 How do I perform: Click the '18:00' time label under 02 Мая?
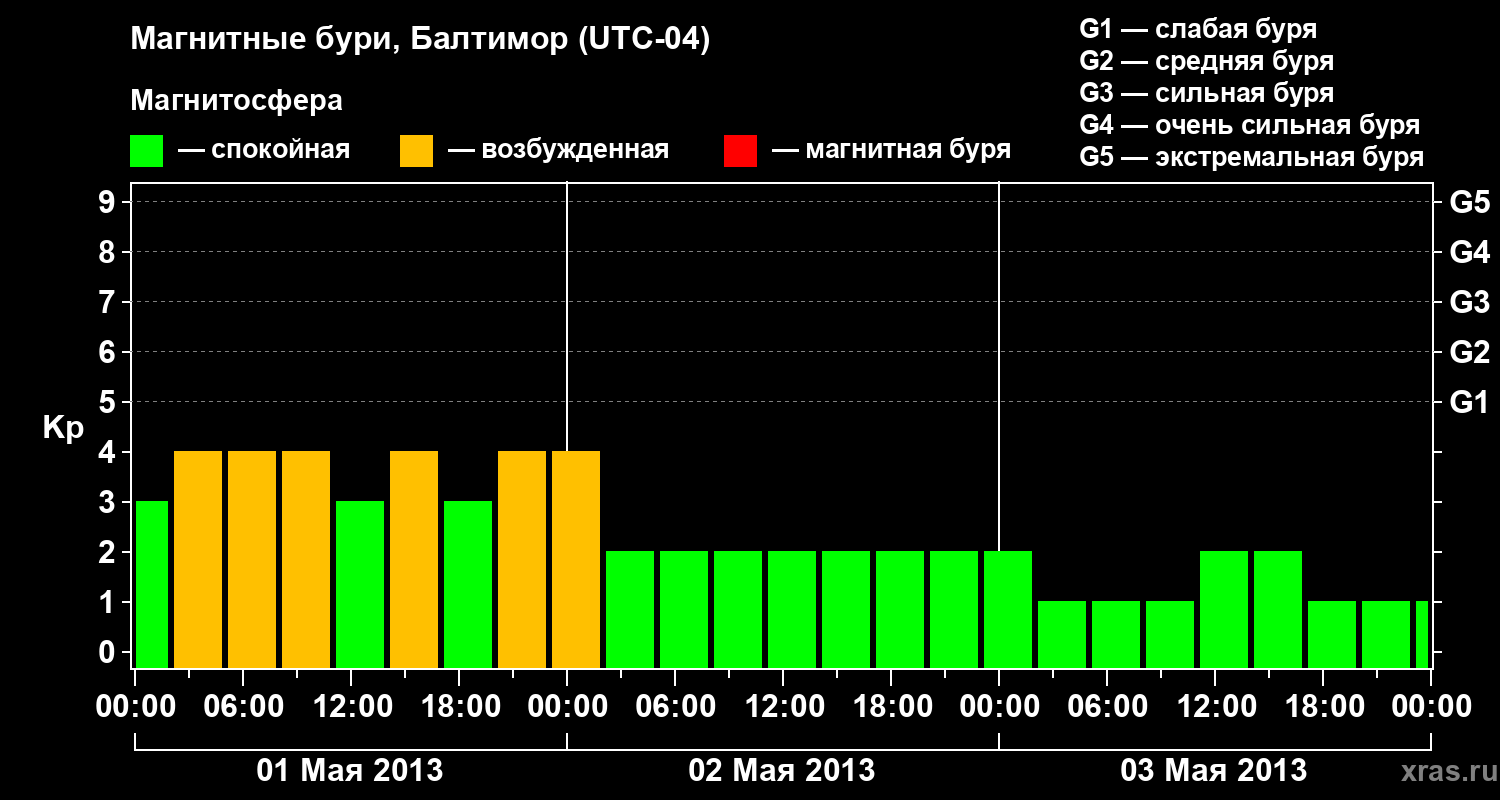tap(891, 707)
